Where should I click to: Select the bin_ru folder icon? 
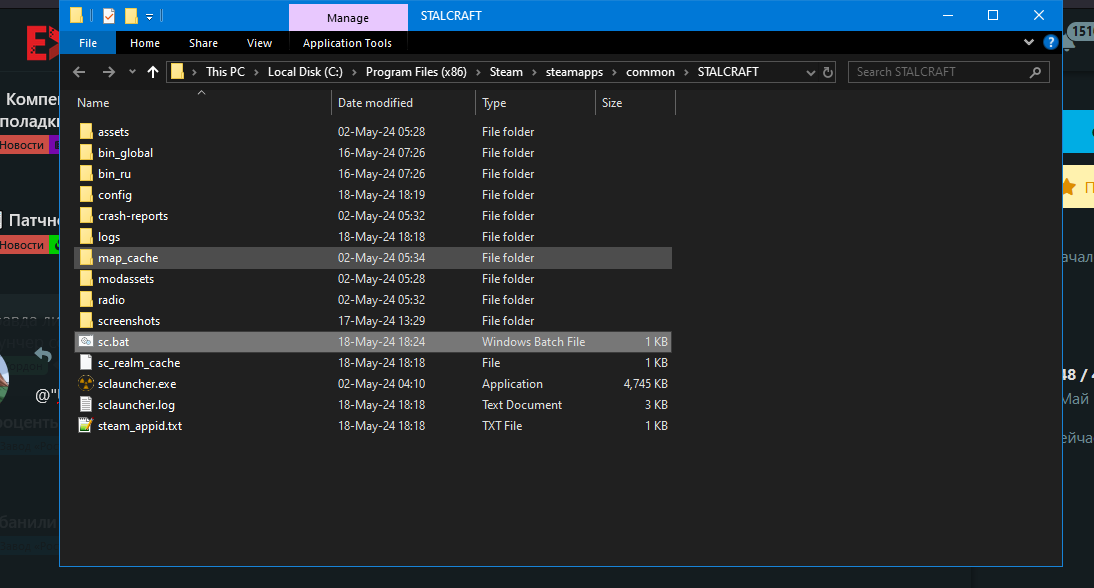point(86,173)
